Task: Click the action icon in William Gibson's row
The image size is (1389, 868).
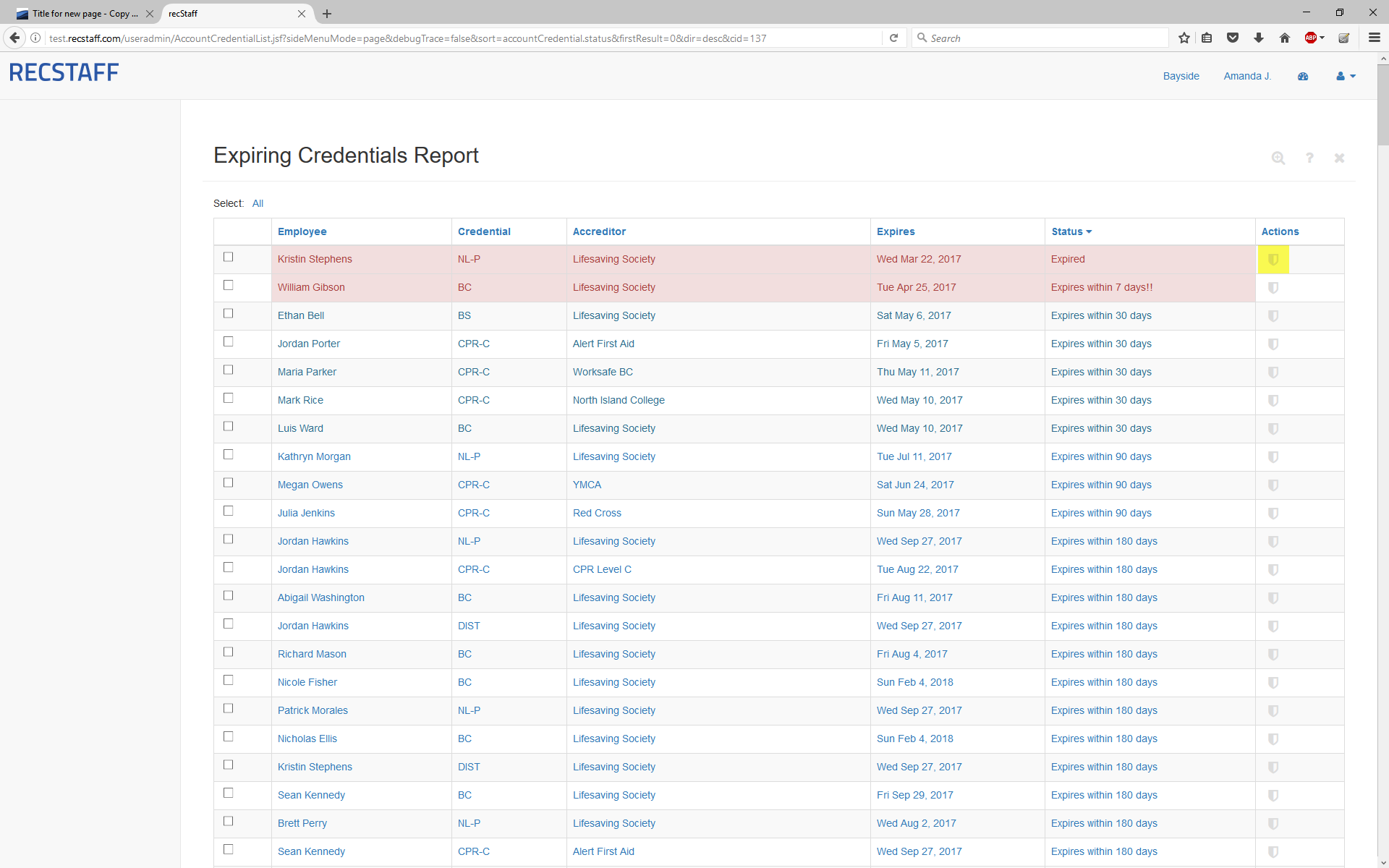Action: pyautogui.click(x=1273, y=288)
